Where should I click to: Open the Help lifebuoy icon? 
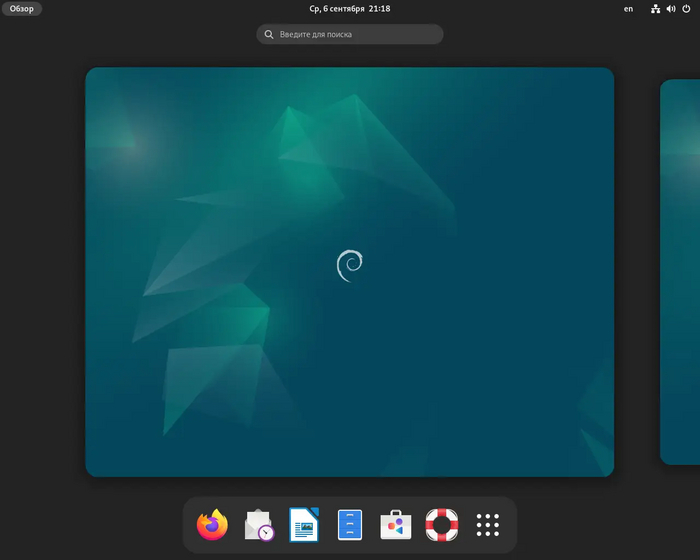click(x=442, y=525)
